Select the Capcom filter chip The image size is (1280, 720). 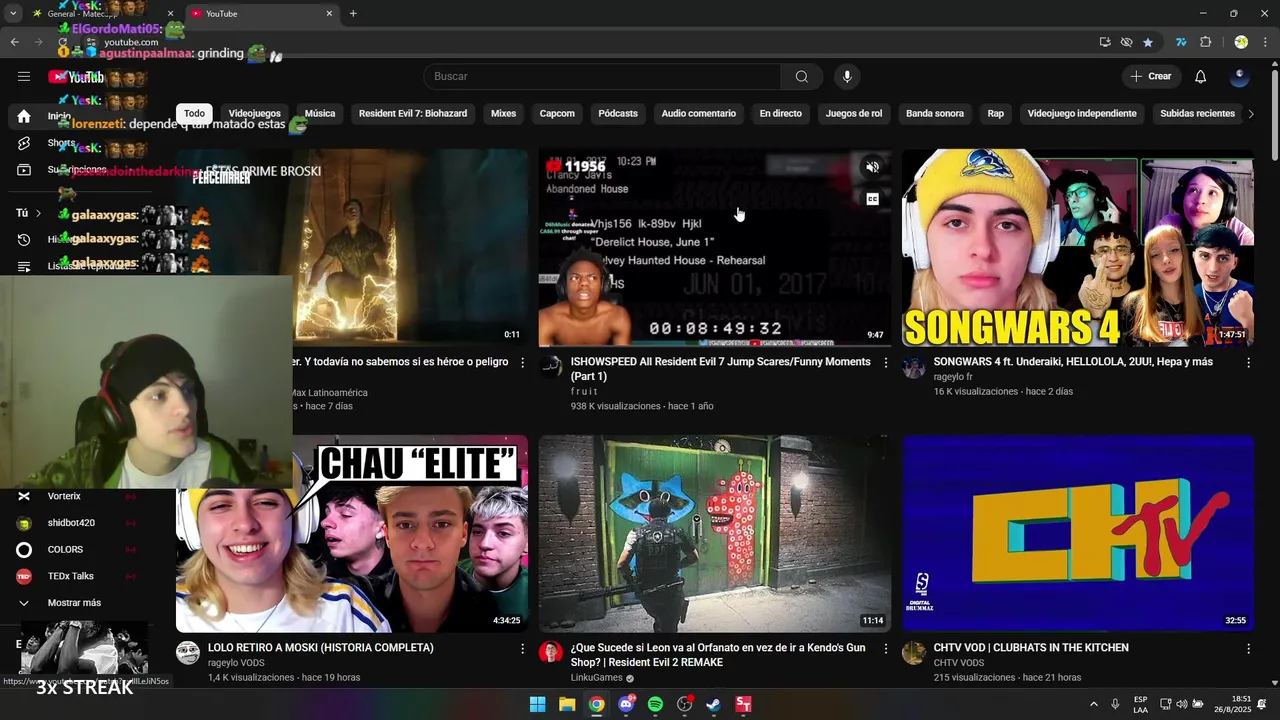click(557, 114)
